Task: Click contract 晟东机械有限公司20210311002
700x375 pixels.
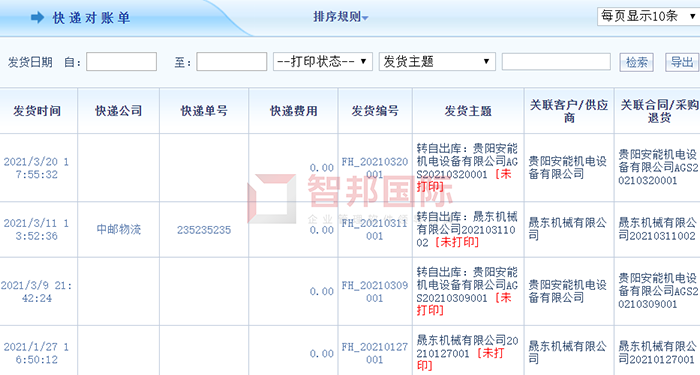Action: tap(657, 229)
